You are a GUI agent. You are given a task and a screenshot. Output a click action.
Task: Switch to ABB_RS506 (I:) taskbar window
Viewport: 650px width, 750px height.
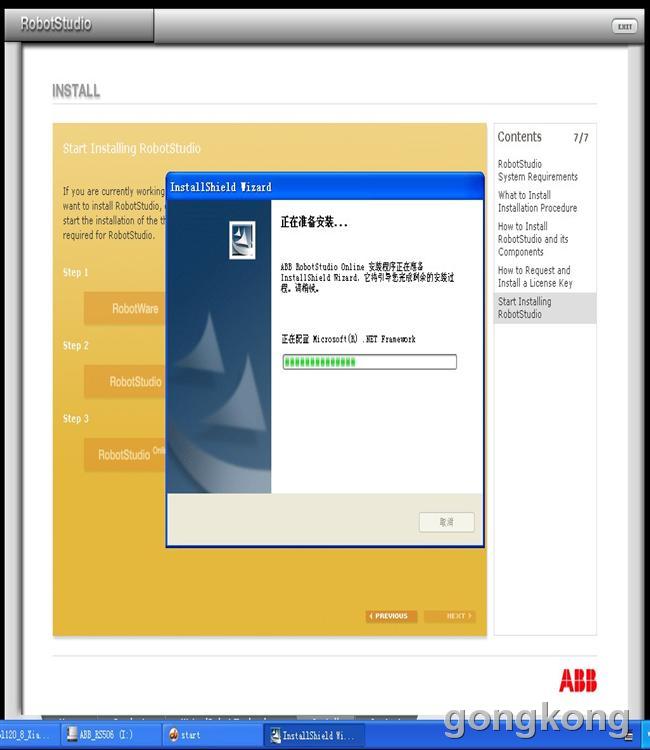(x=111, y=734)
